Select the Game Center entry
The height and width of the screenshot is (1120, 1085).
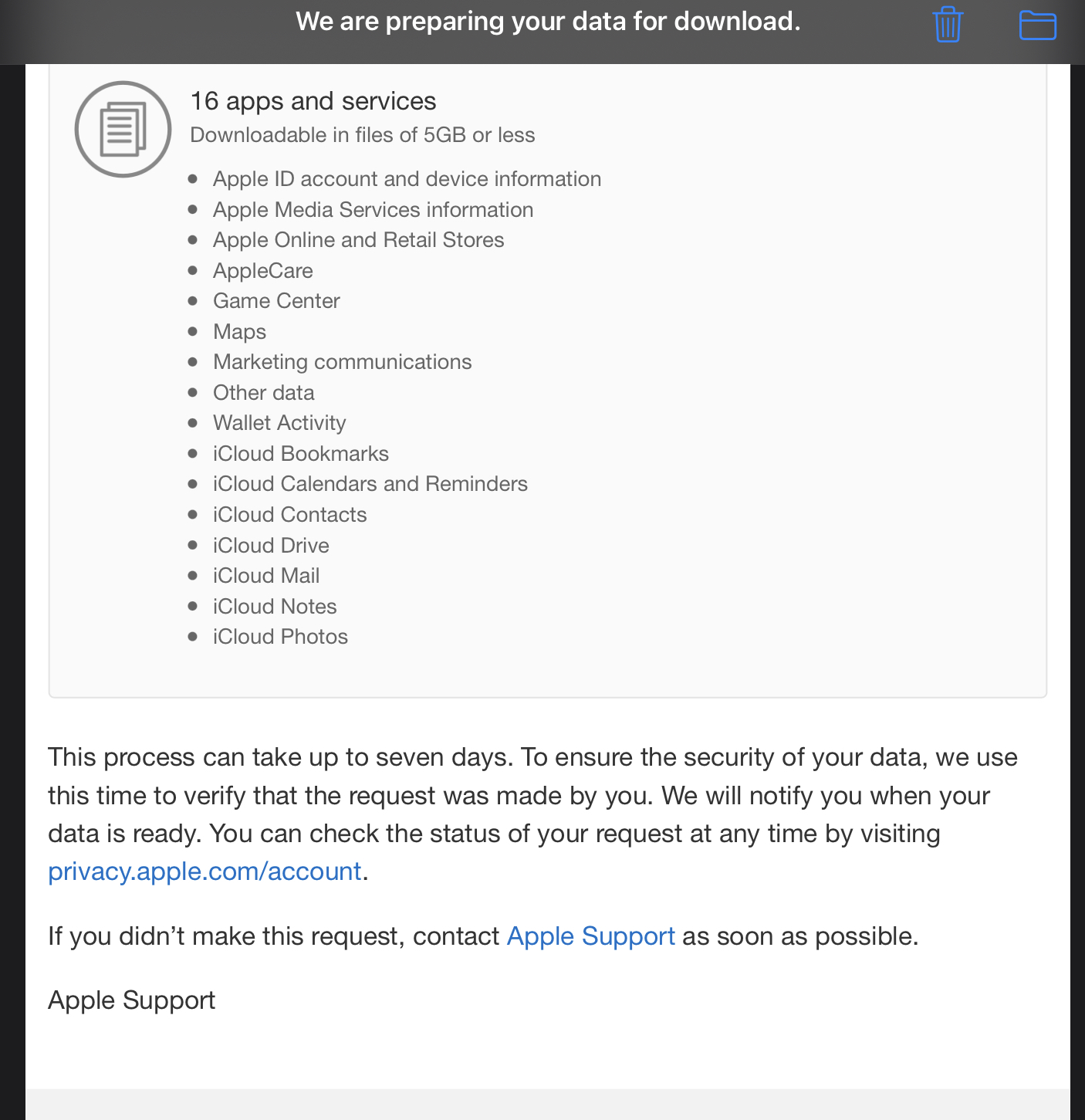(276, 301)
